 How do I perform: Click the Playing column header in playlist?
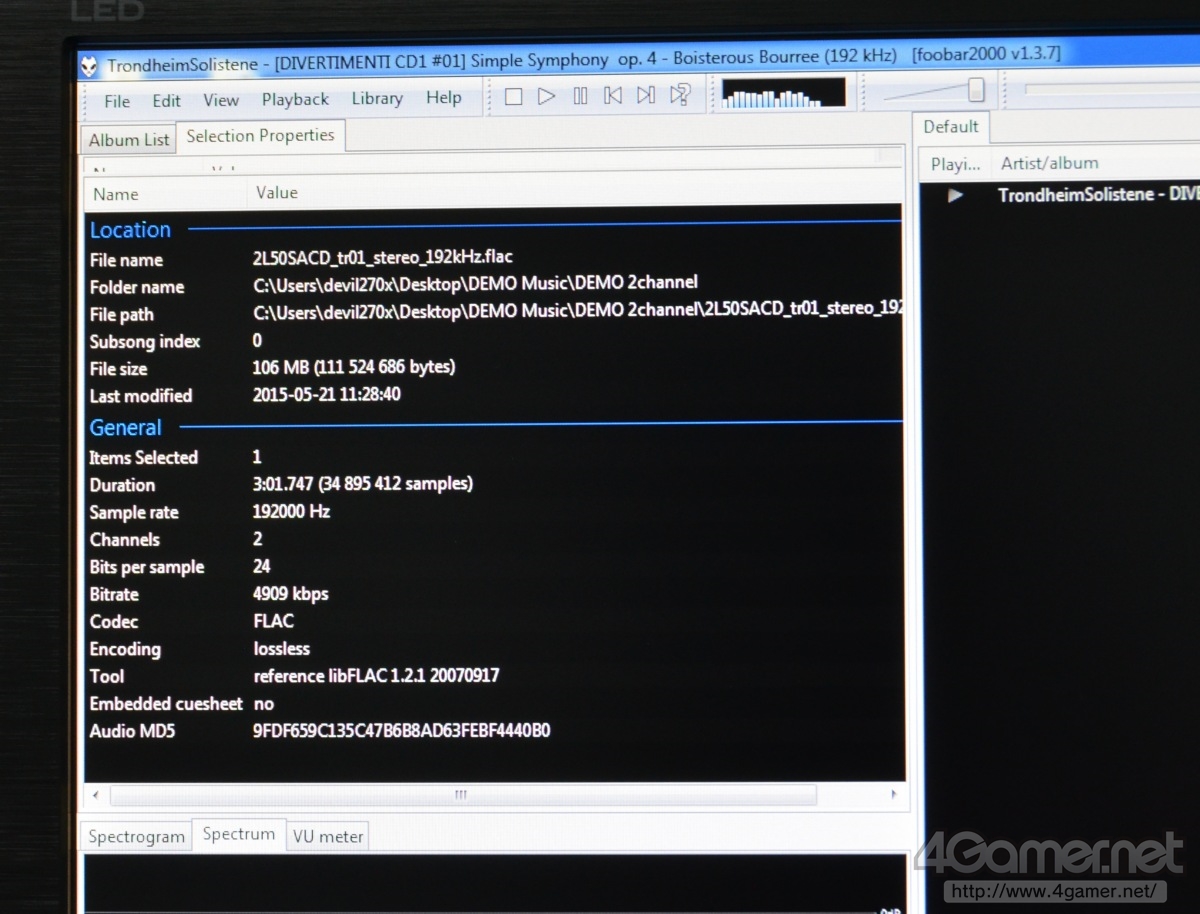click(x=955, y=164)
